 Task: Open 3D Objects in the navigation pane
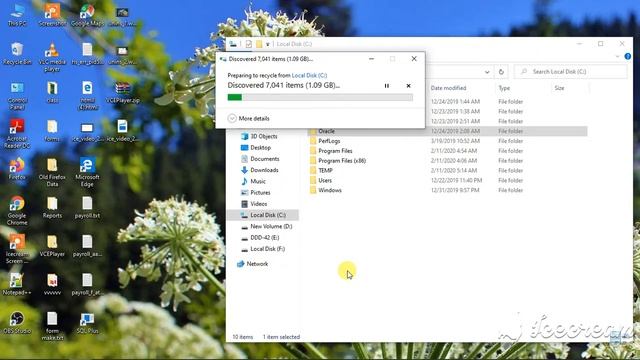pyautogui.click(x=263, y=136)
